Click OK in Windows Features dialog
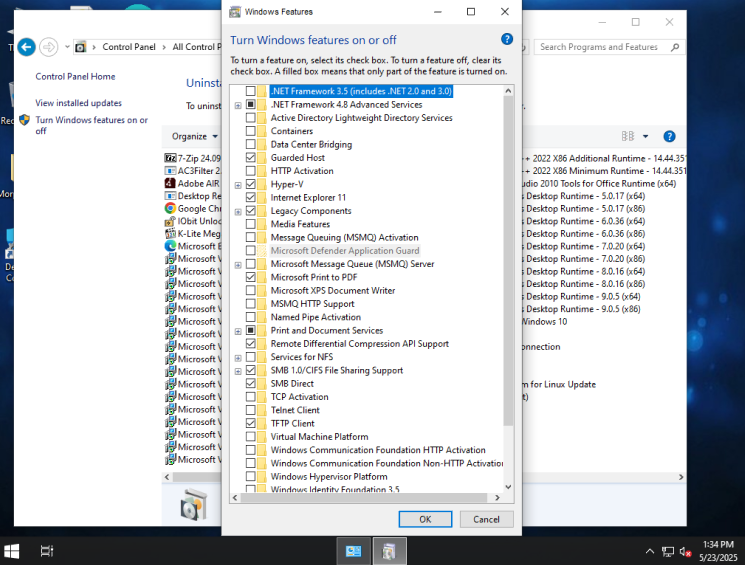Image resolution: width=745 pixels, height=565 pixels. click(x=425, y=519)
